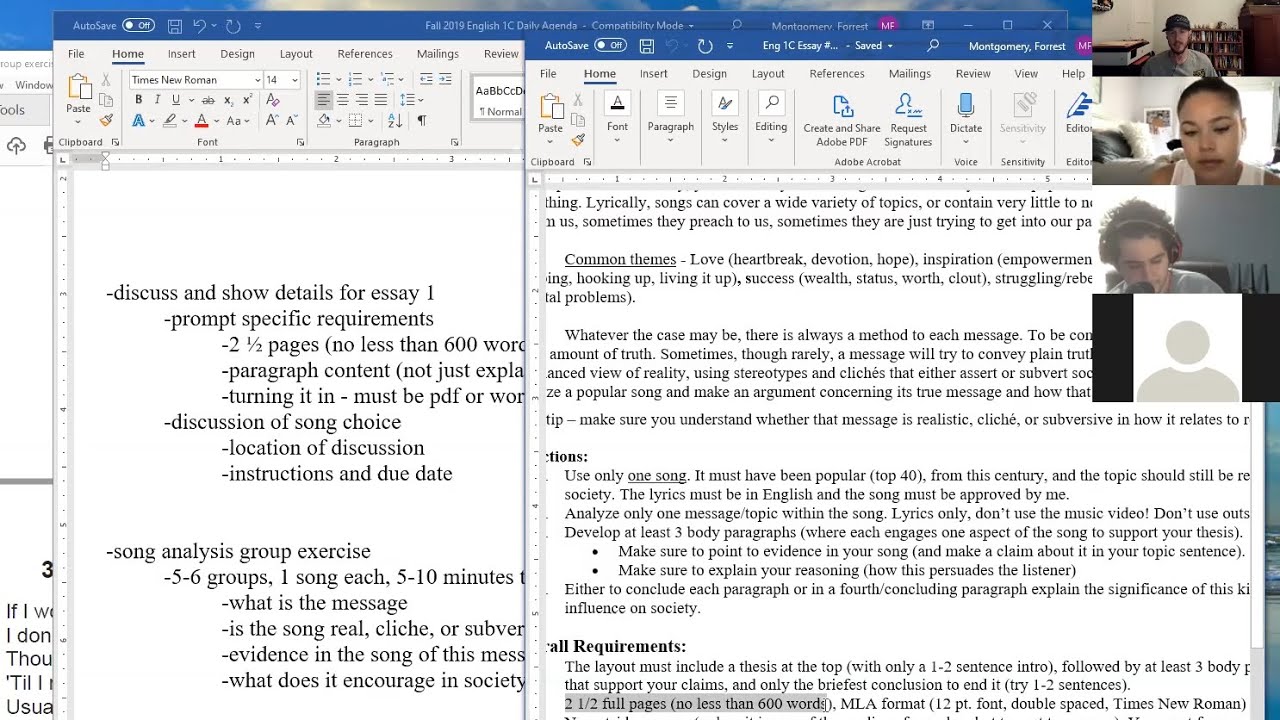
Task: Apply strikethrough formatting in Daily Agenda window
Action: (x=208, y=100)
